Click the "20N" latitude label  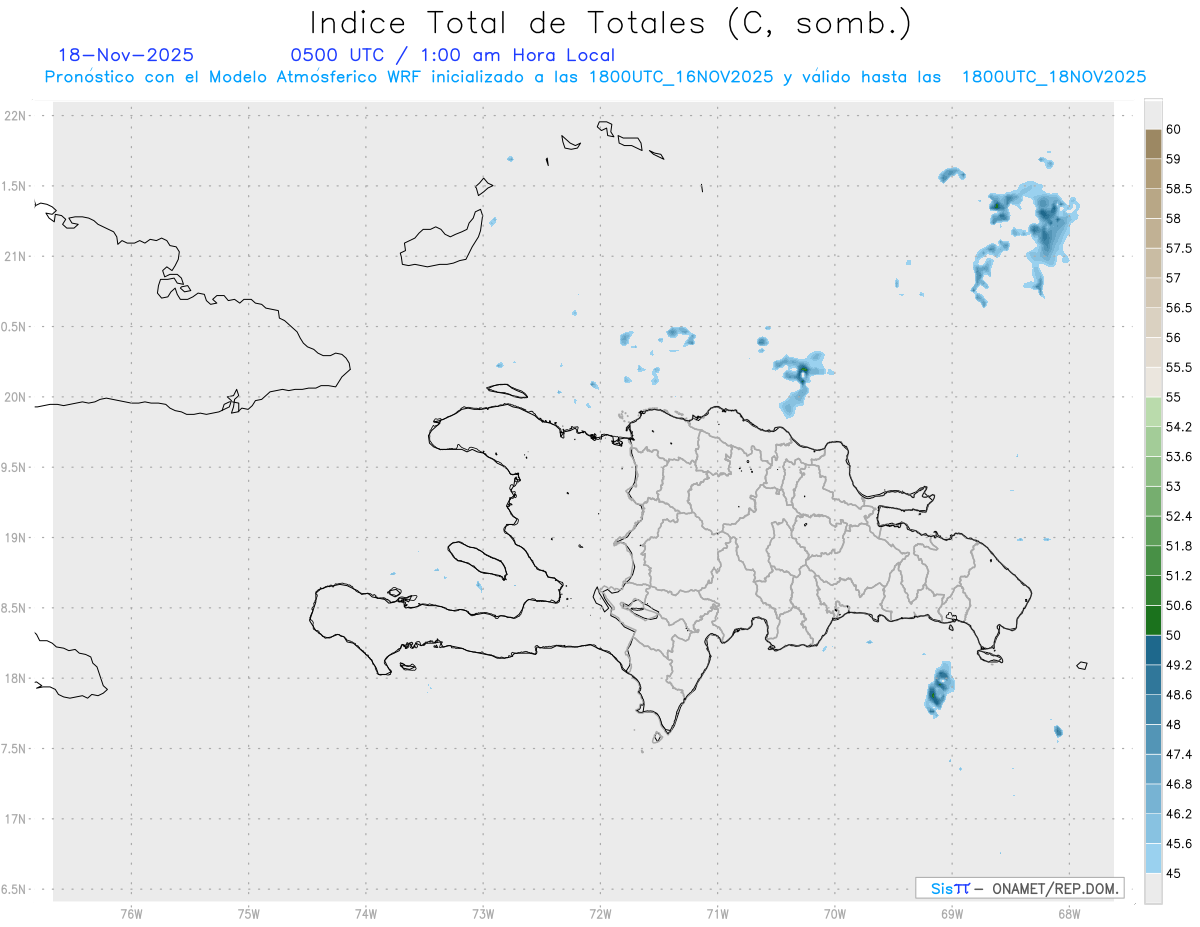tap(17, 397)
